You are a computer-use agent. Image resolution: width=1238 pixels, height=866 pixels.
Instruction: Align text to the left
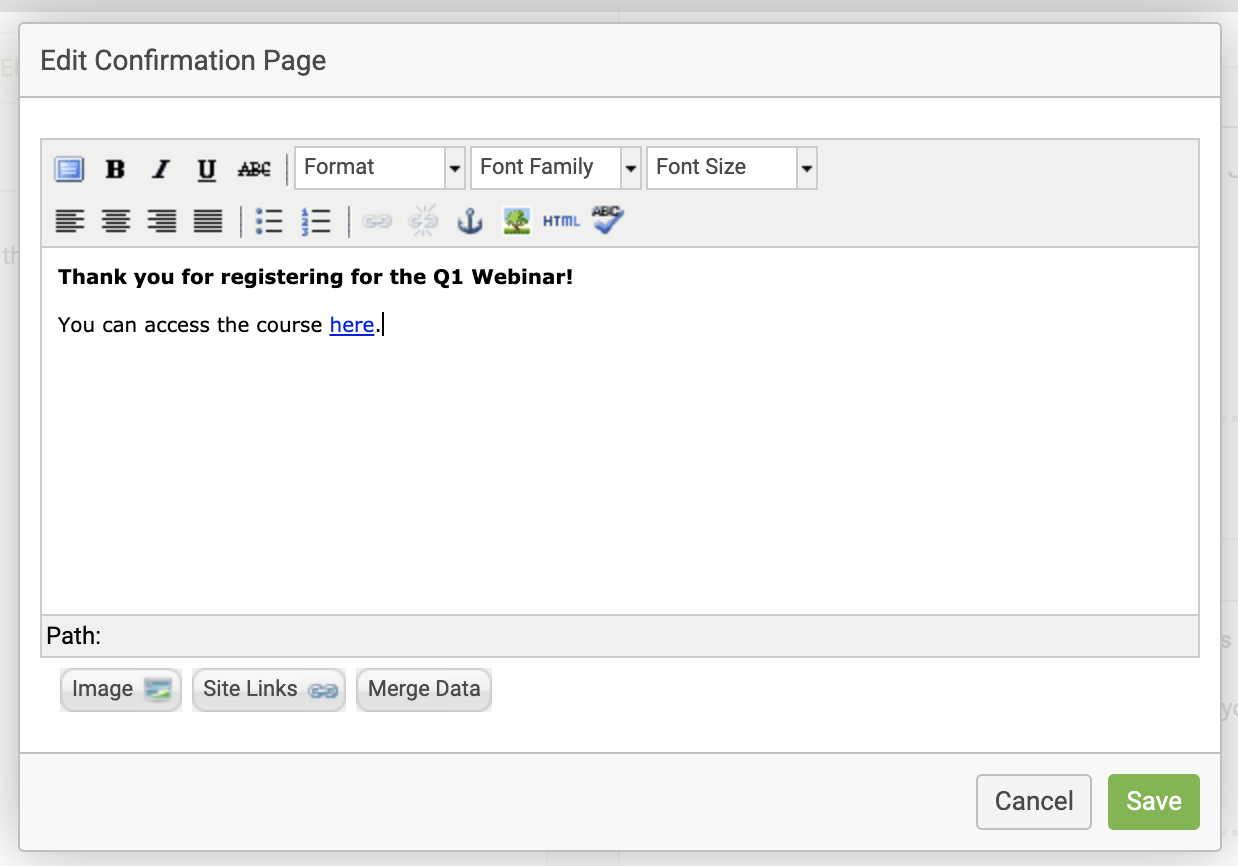[69, 221]
